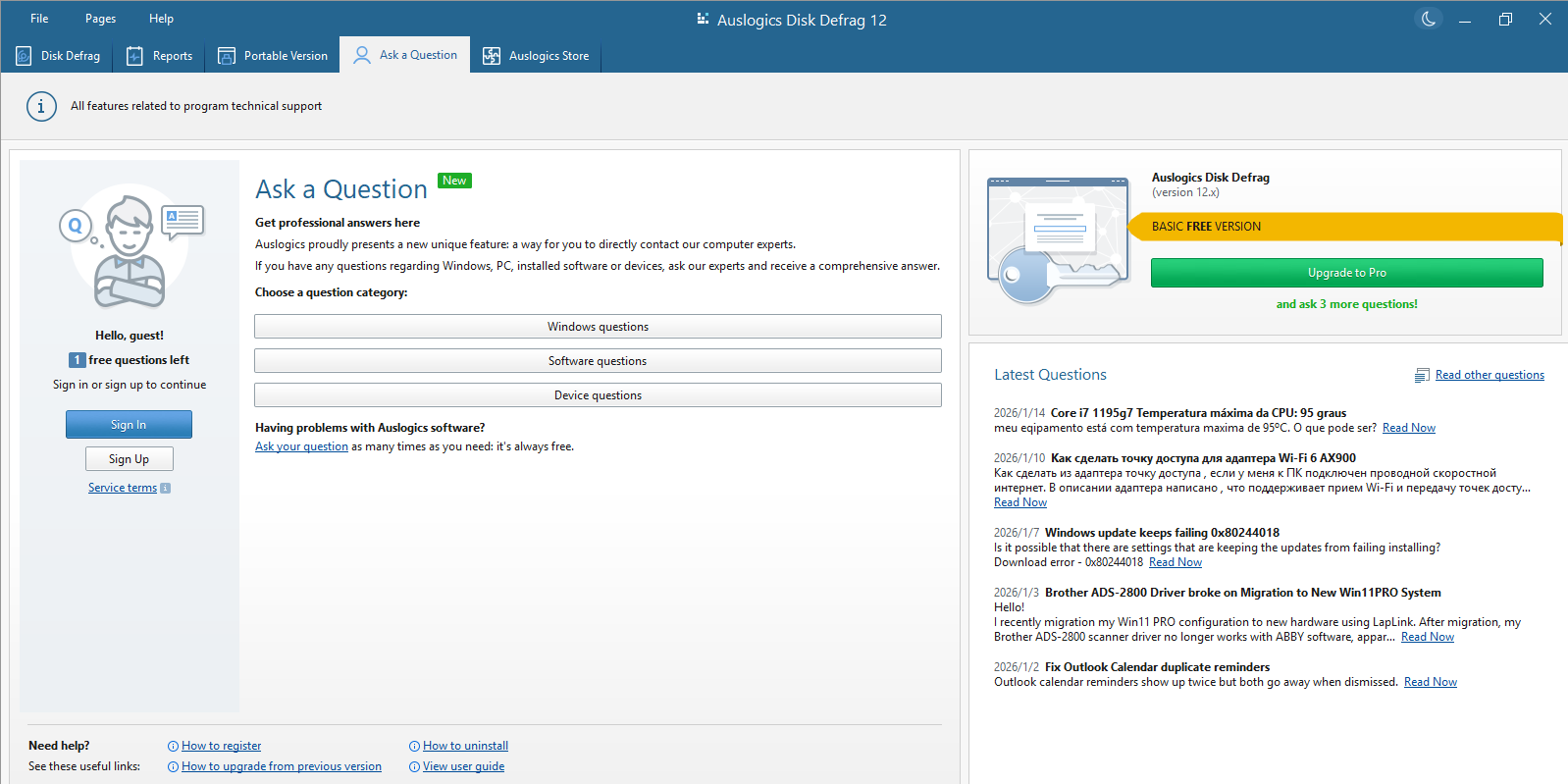1568x784 pixels.
Task: Click the Auslogics logo in title bar
Action: tap(703, 19)
